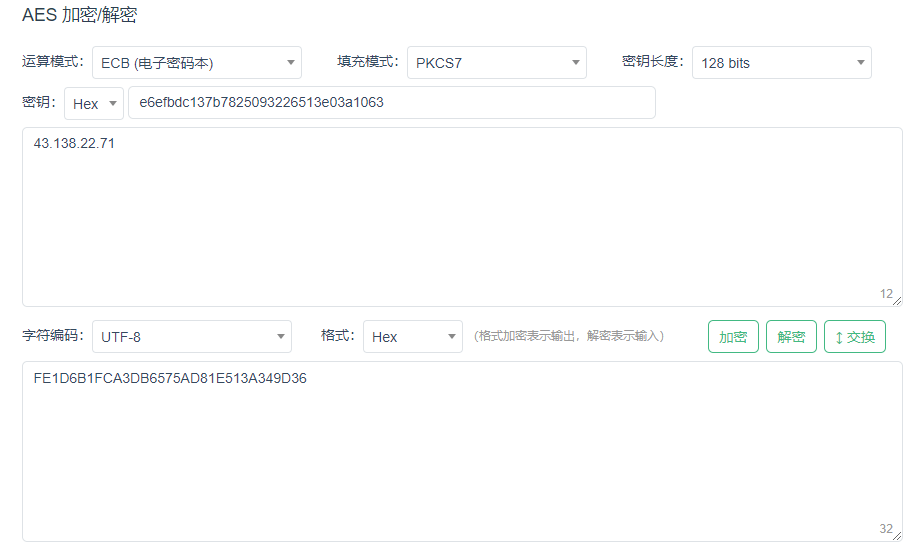
Task: Click the 交换 swap button
Action: (x=855, y=337)
